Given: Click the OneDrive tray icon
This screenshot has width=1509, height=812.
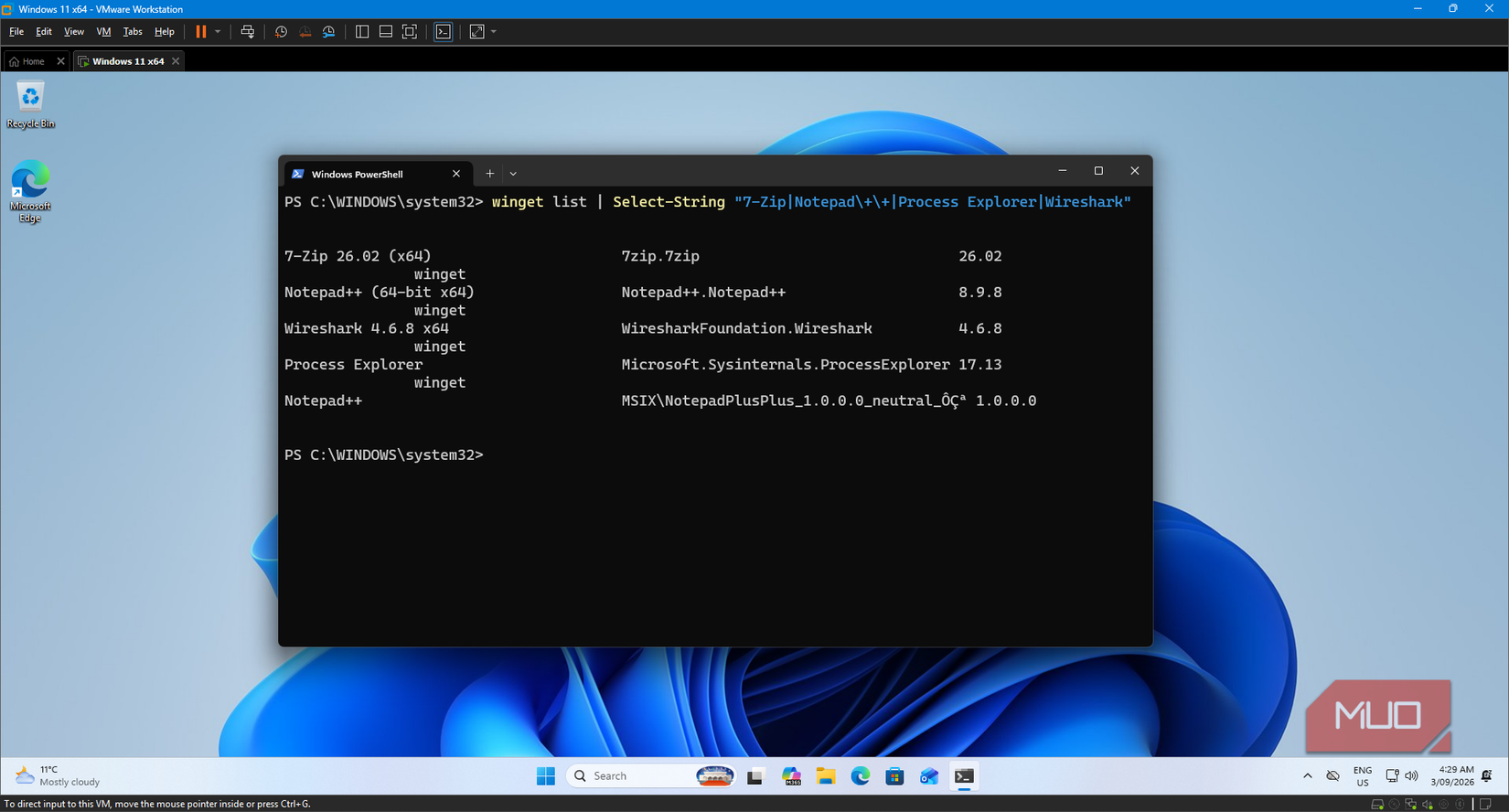Looking at the screenshot, I should click(1333, 776).
